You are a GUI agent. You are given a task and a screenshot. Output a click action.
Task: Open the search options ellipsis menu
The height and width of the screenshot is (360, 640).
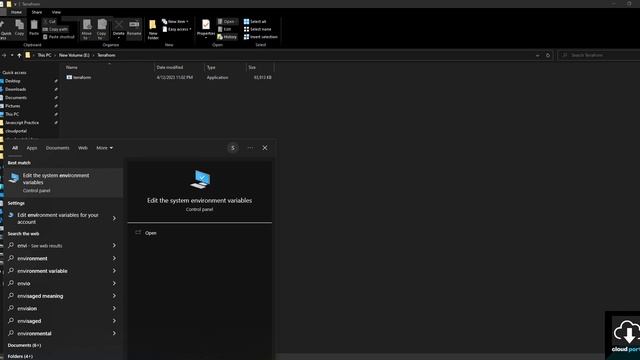point(250,148)
